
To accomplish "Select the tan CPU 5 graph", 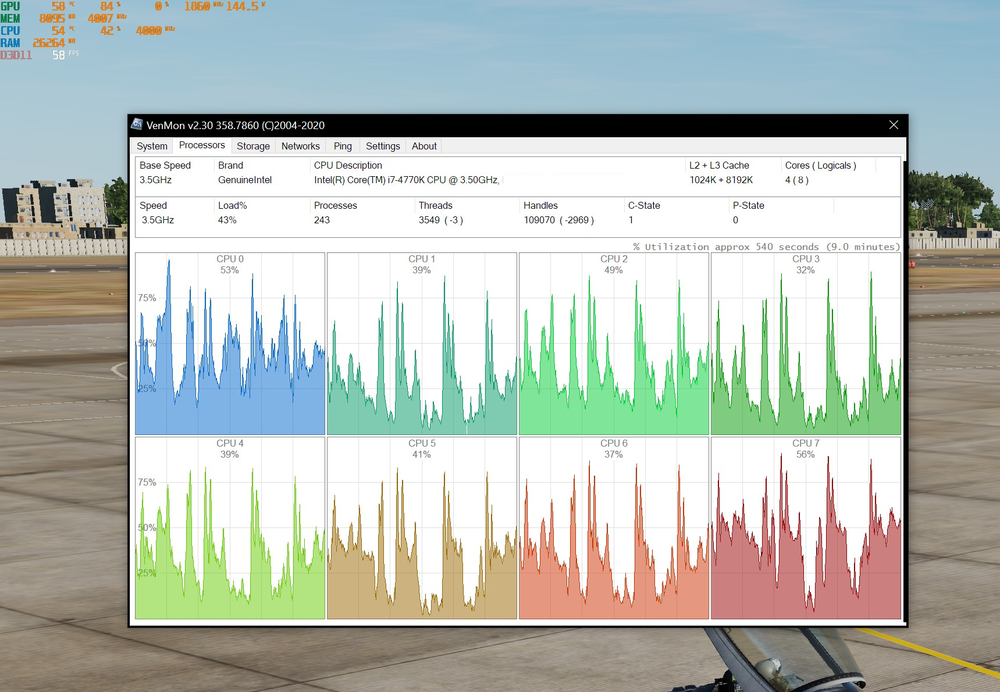I will coord(421,528).
